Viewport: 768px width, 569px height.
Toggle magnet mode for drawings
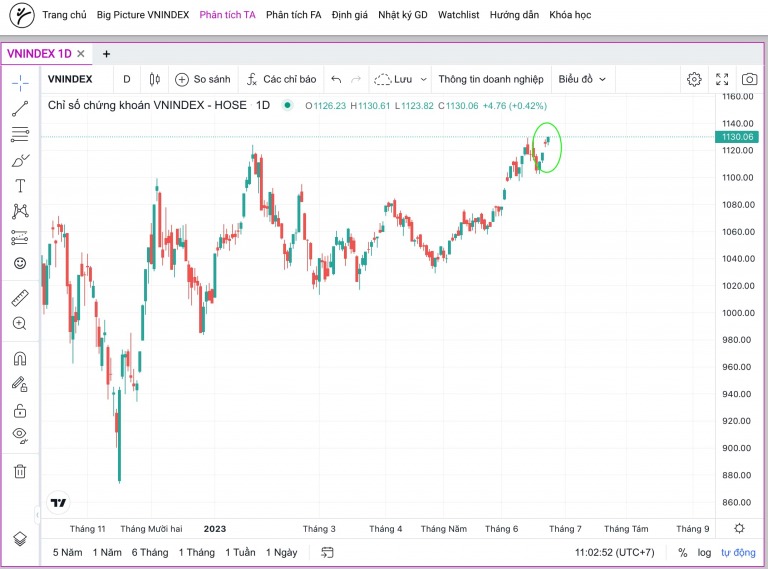(x=20, y=359)
